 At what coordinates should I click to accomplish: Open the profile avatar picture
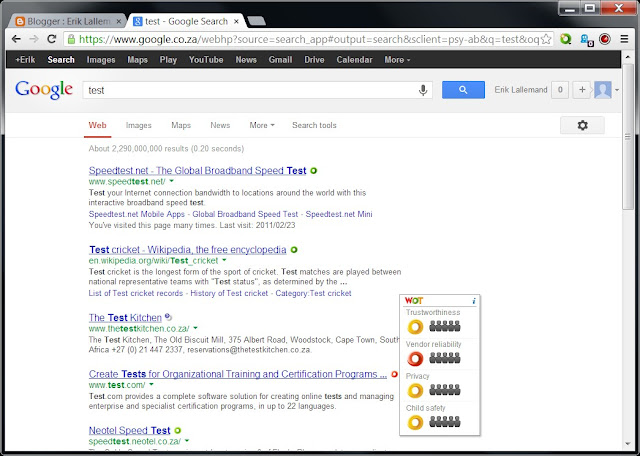point(603,90)
